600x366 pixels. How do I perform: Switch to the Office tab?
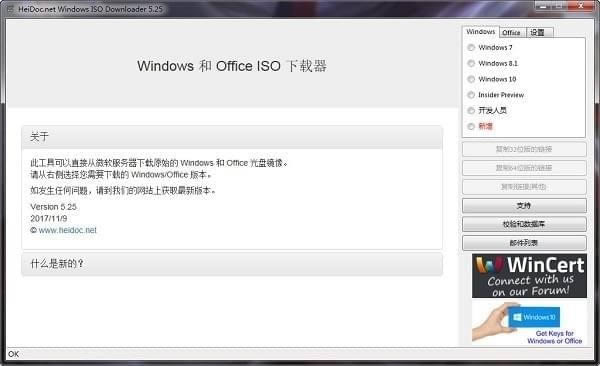tap(512, 33)
